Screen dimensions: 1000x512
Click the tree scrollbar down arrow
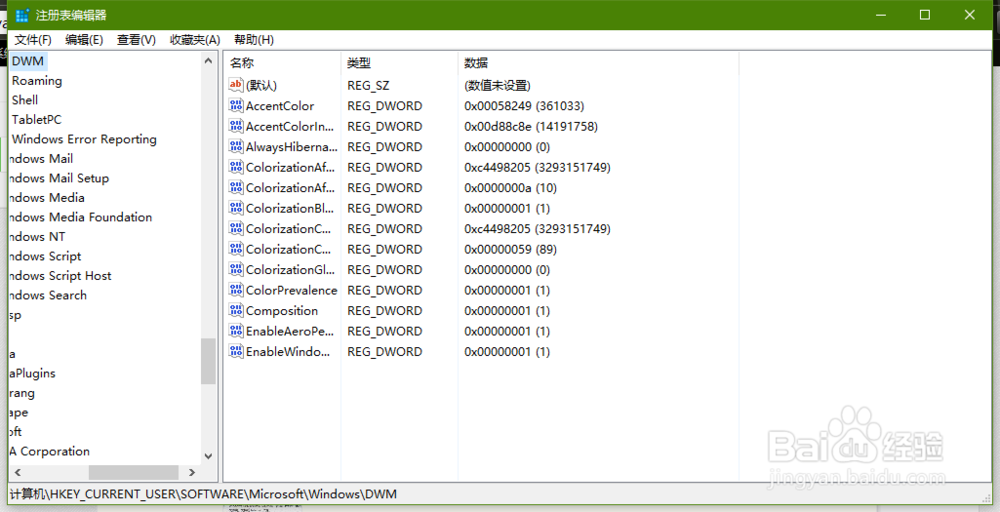(208, 456)
